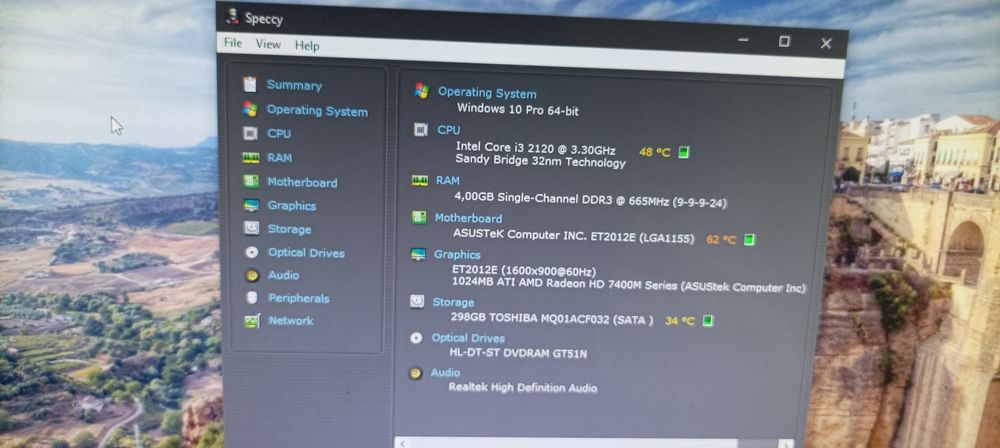The width and height of the screenshot is (1000, 448).
Task: Click the green indicator next to motherboard 62 °C
Action: pos(749,239)
